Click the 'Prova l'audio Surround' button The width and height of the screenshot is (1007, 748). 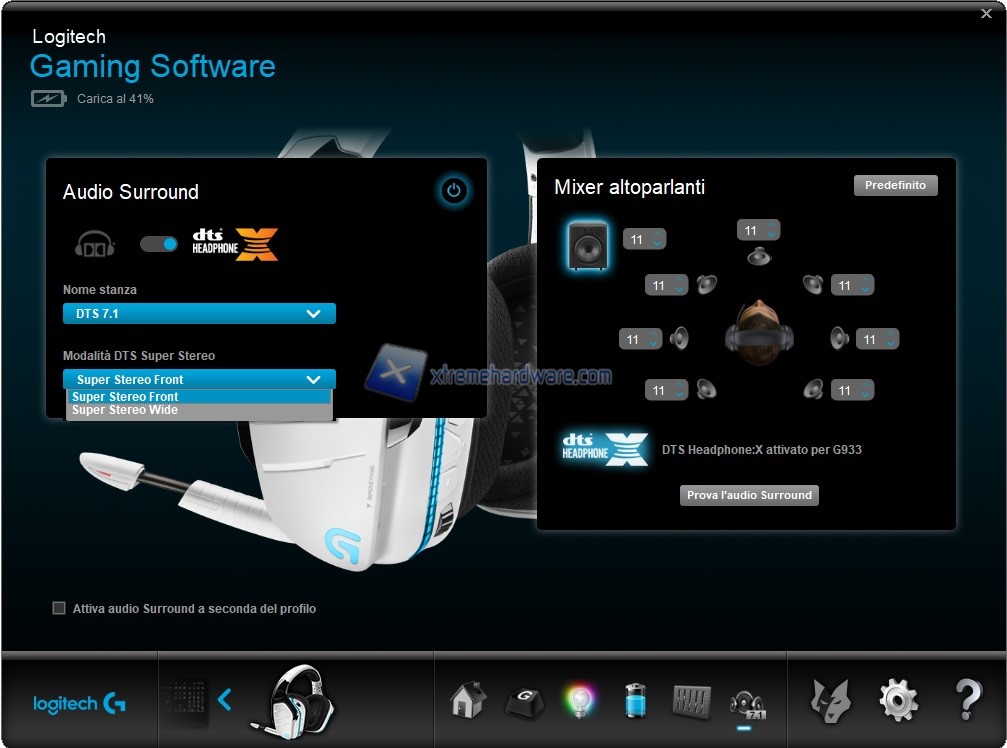(749, 495)
